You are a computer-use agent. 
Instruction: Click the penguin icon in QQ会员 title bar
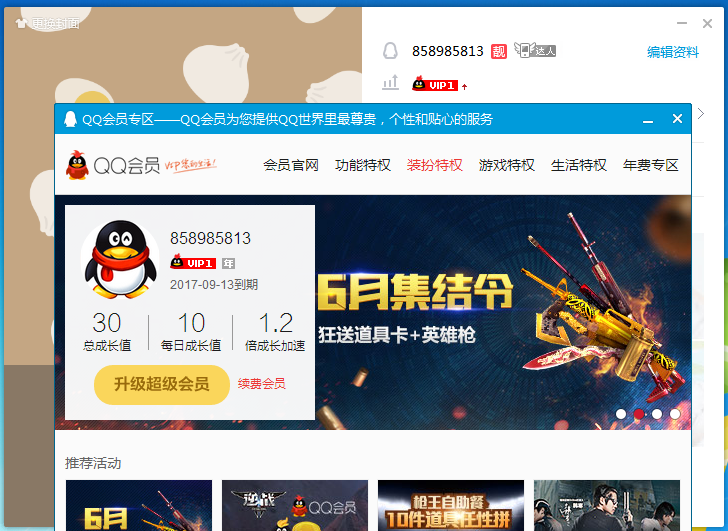pyautogui.click(x=70, y=119)
